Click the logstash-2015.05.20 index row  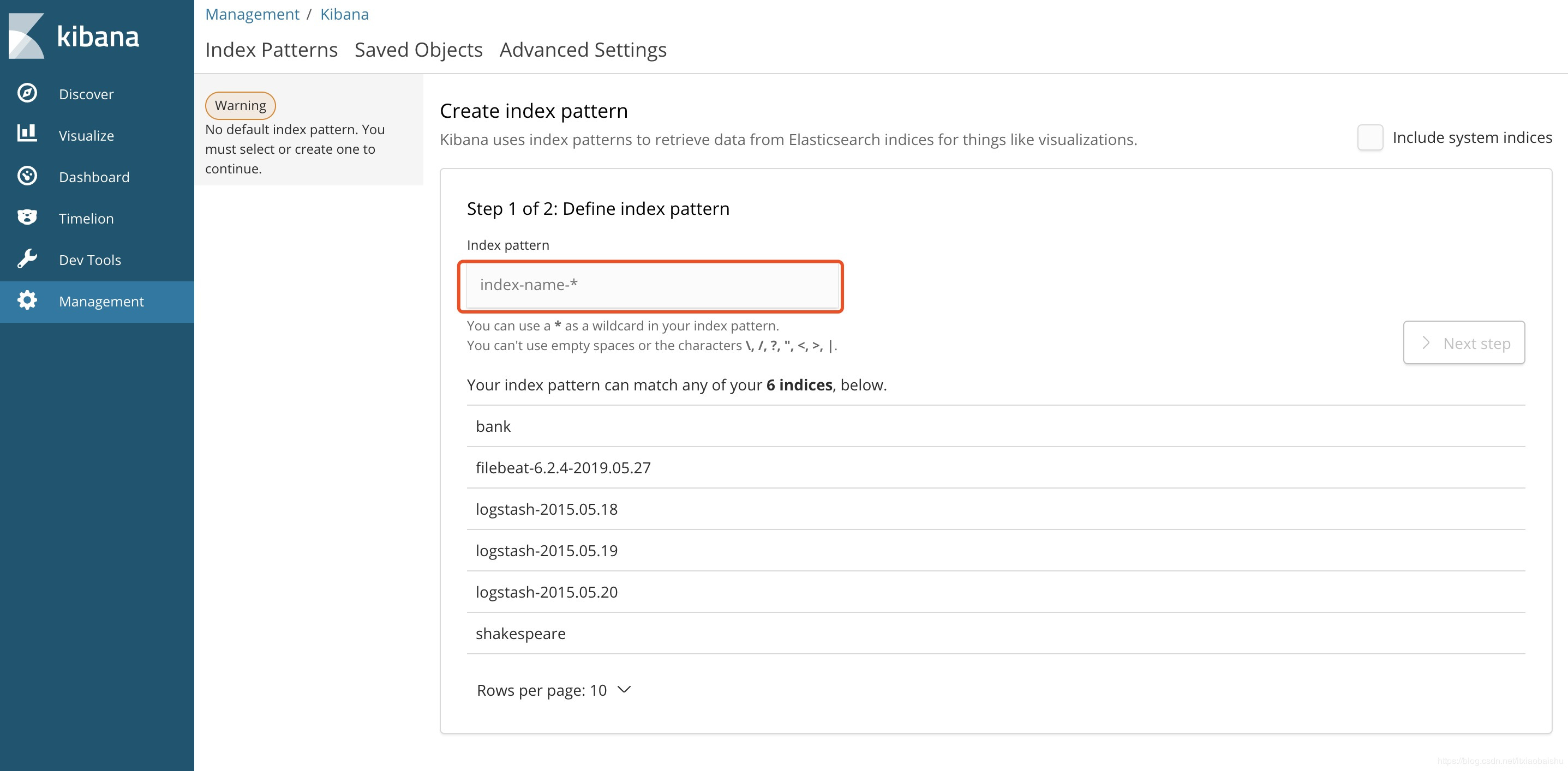click(995, 592)
